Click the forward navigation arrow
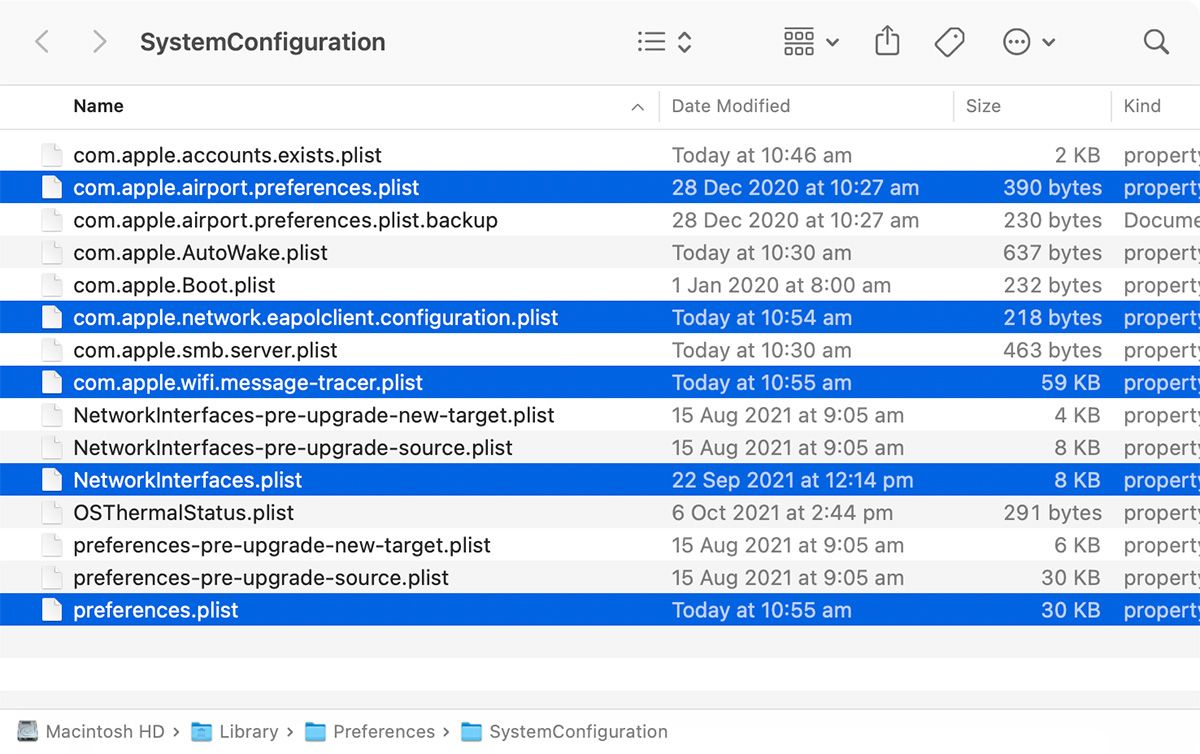 [99, 42]
